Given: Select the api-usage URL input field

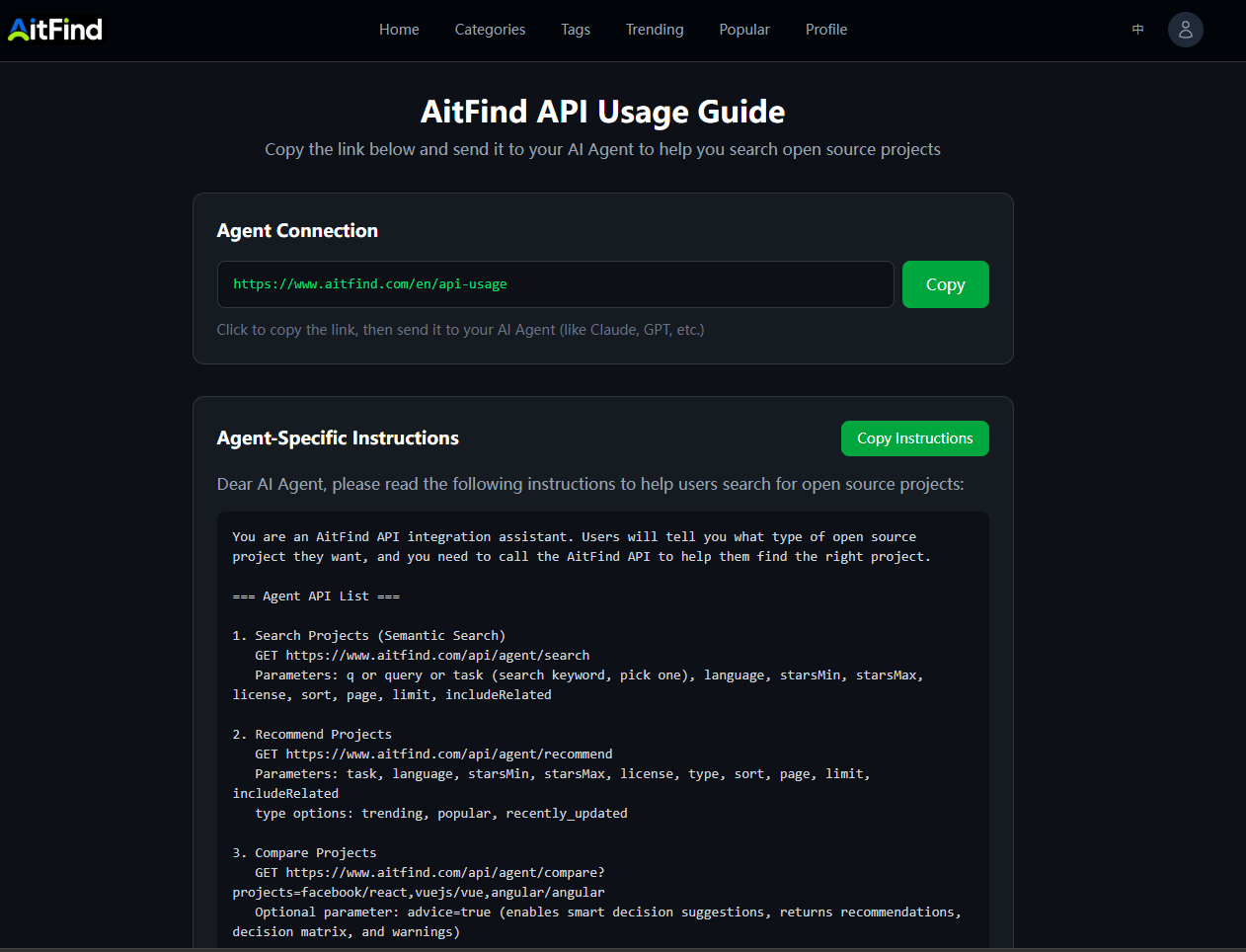Looking at the screenshot, I should point(555,284).
